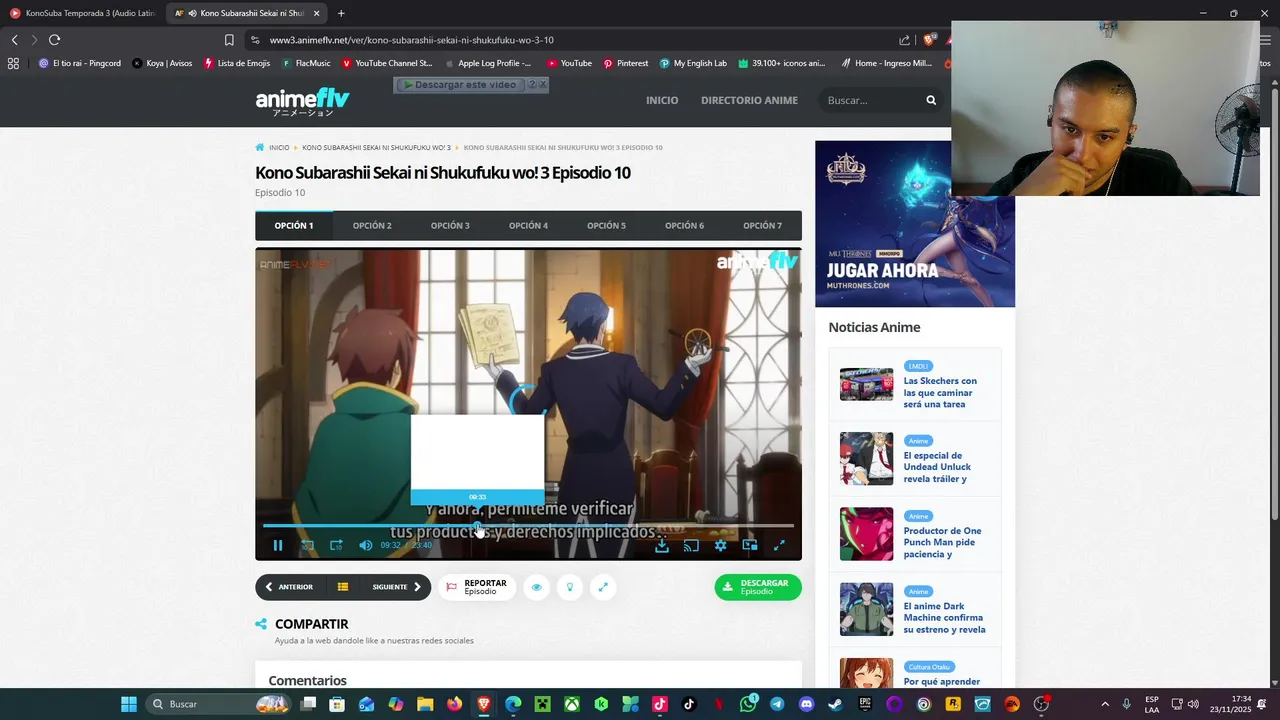Screen dimensions: 1280x720
Task: Switch to KonoSuba Temporada 3 browser tab
Action: (82, 13)
